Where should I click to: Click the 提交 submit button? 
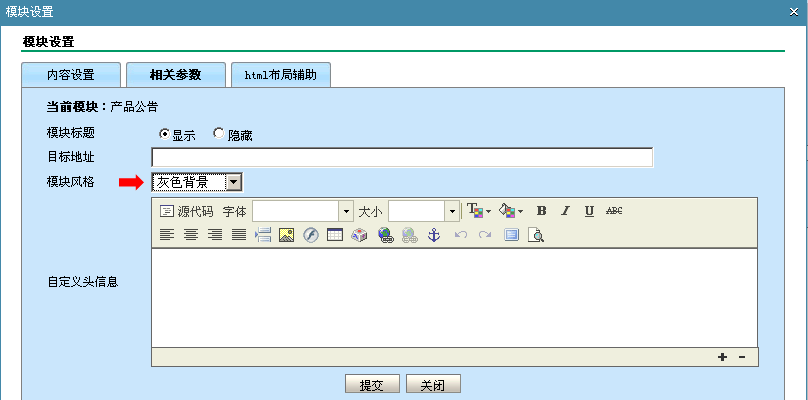[372, 385]
